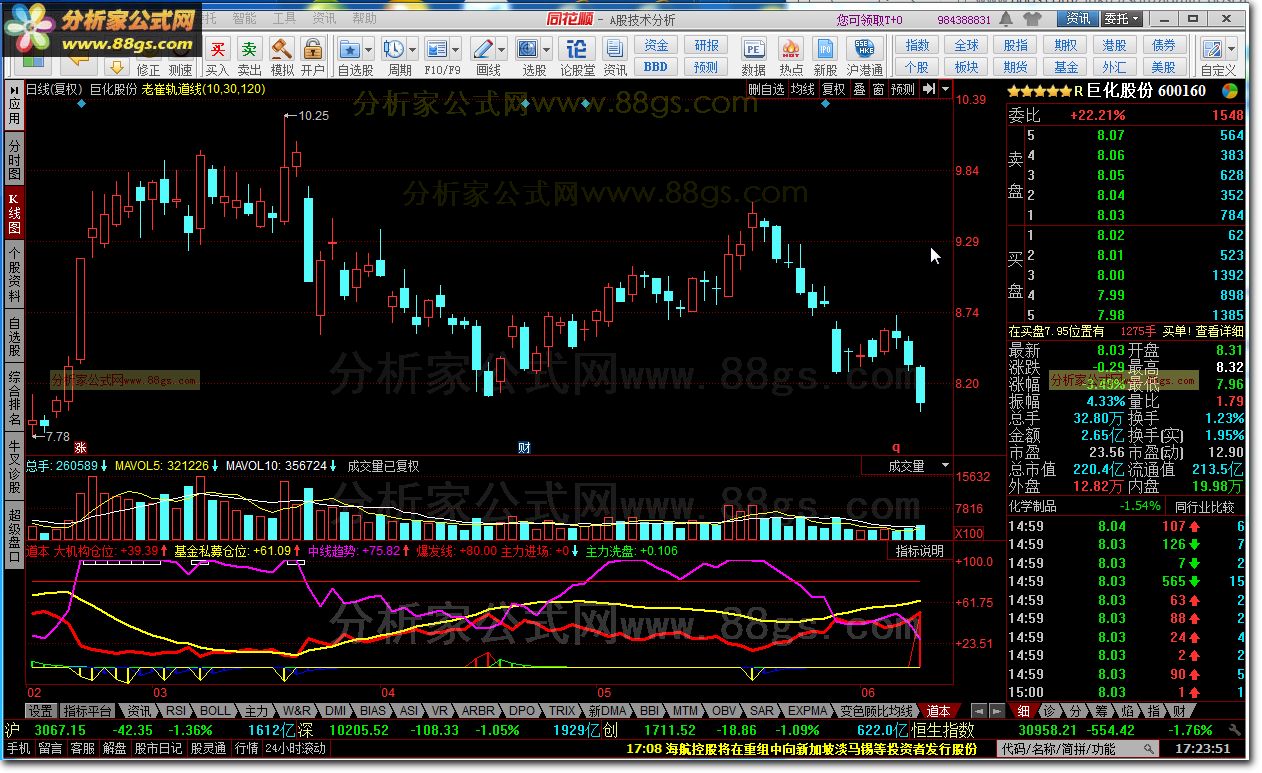Viewport: 1262px width, 773px height.
Task: Click the arrow icon next to 预测 in chart header
Action: [929, 89]
